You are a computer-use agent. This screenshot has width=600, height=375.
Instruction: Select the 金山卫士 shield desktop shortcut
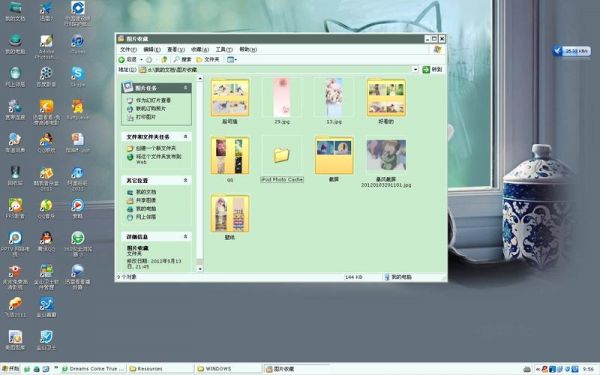coord(46,340)
